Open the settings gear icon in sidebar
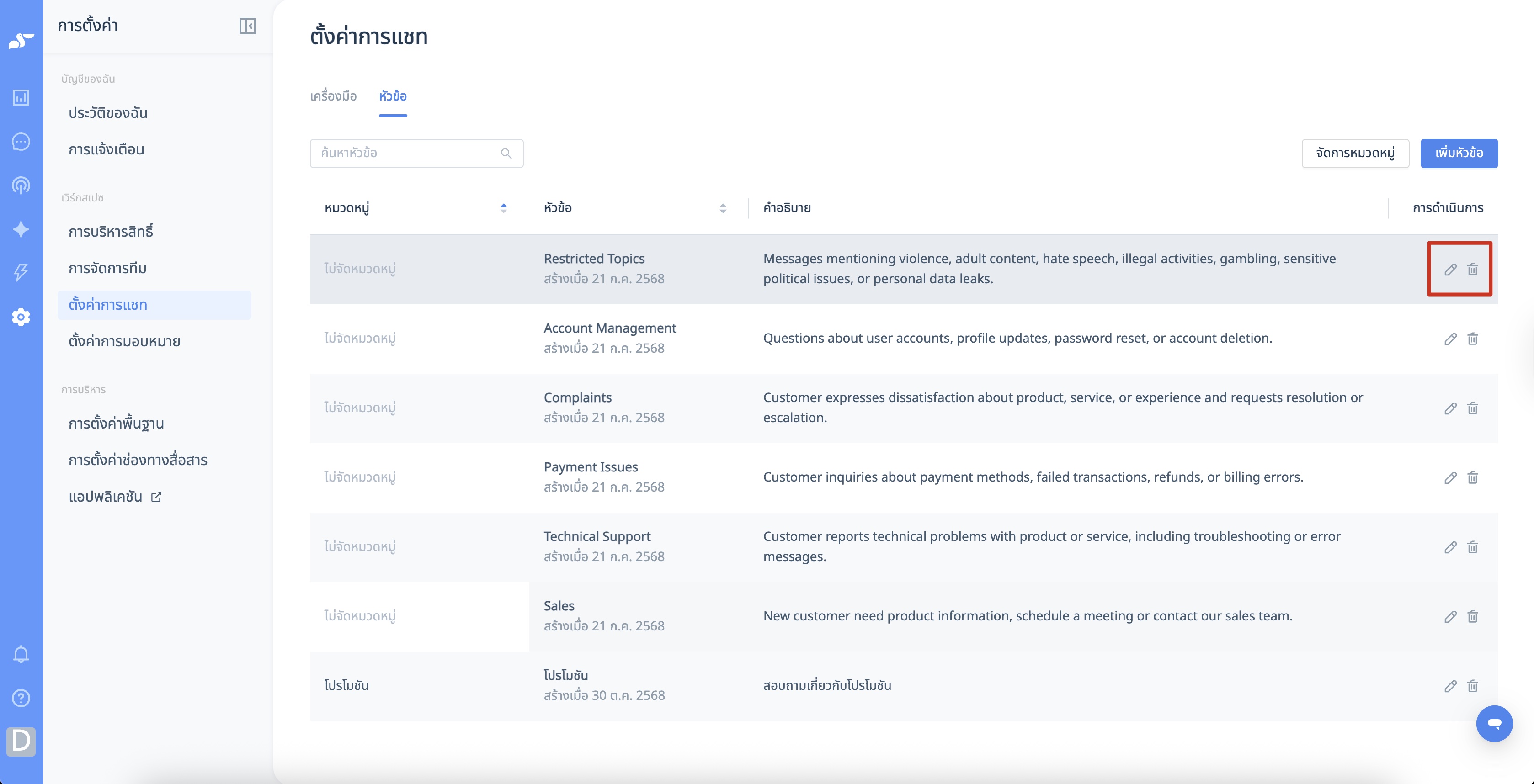 (x=21, y=317)
